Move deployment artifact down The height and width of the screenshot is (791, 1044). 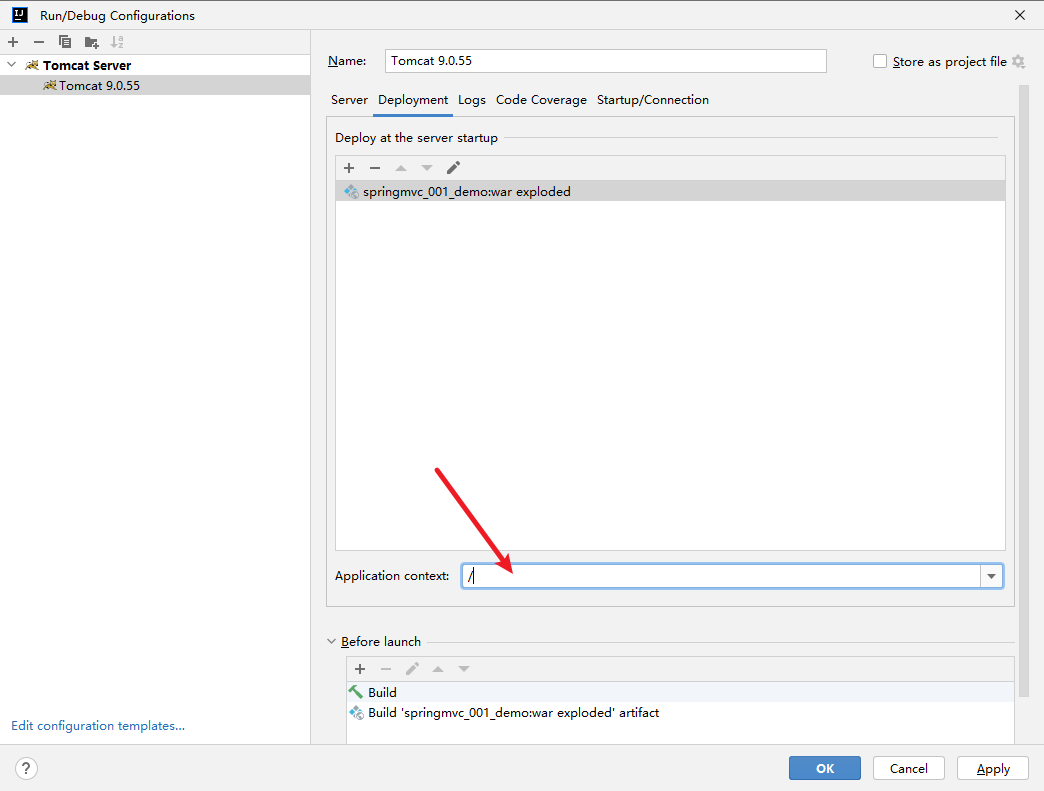427,168
